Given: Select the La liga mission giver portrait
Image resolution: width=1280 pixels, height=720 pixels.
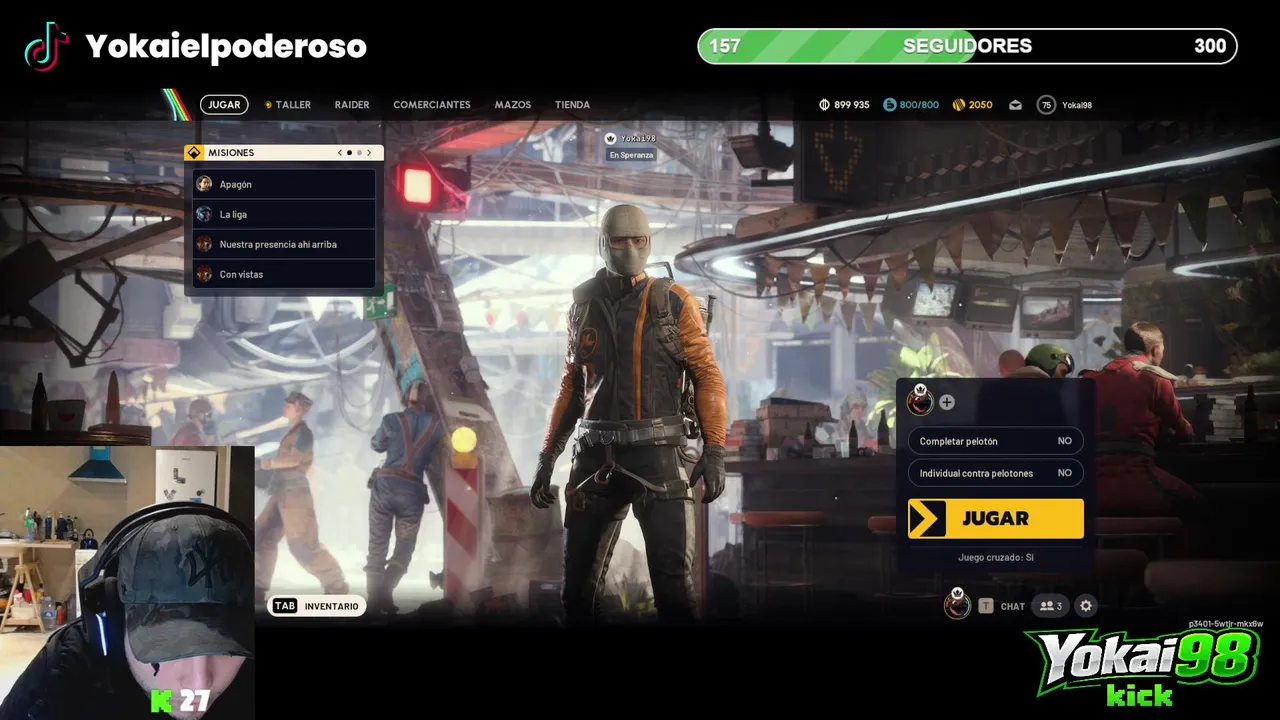Looking at the screenshot, I should coord(204,214).
